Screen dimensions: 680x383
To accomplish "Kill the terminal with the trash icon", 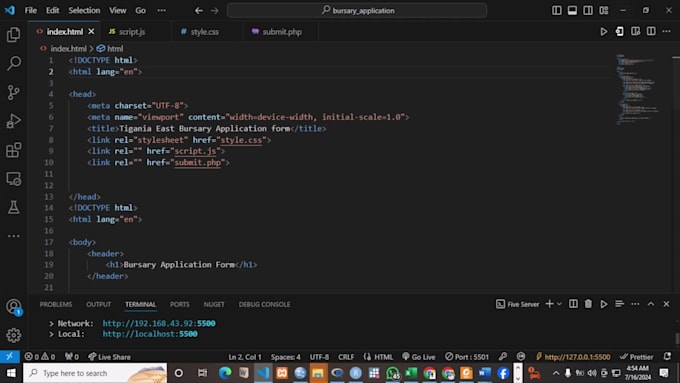I will [588, 304].
